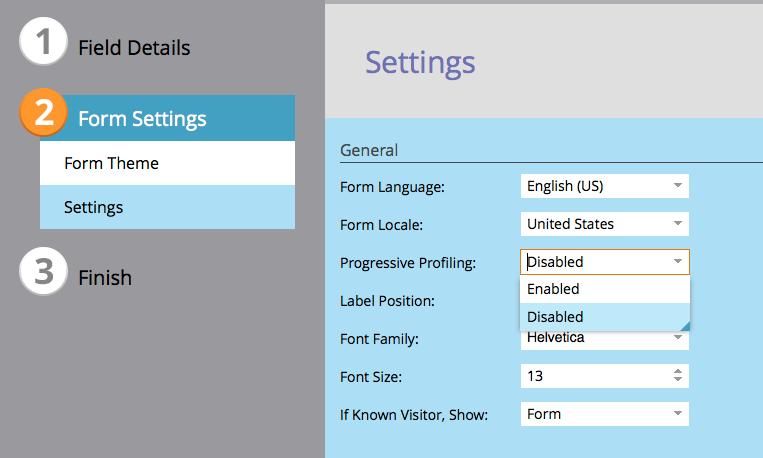Go to the Finish step
This screenshot has width=763, height=458.
(105, 278)
